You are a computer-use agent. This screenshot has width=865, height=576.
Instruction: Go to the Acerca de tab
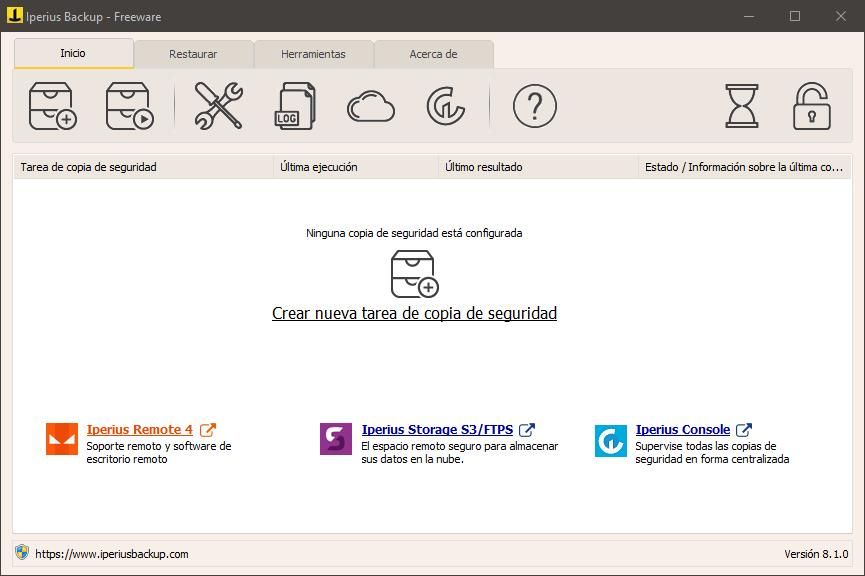(434, 55)
